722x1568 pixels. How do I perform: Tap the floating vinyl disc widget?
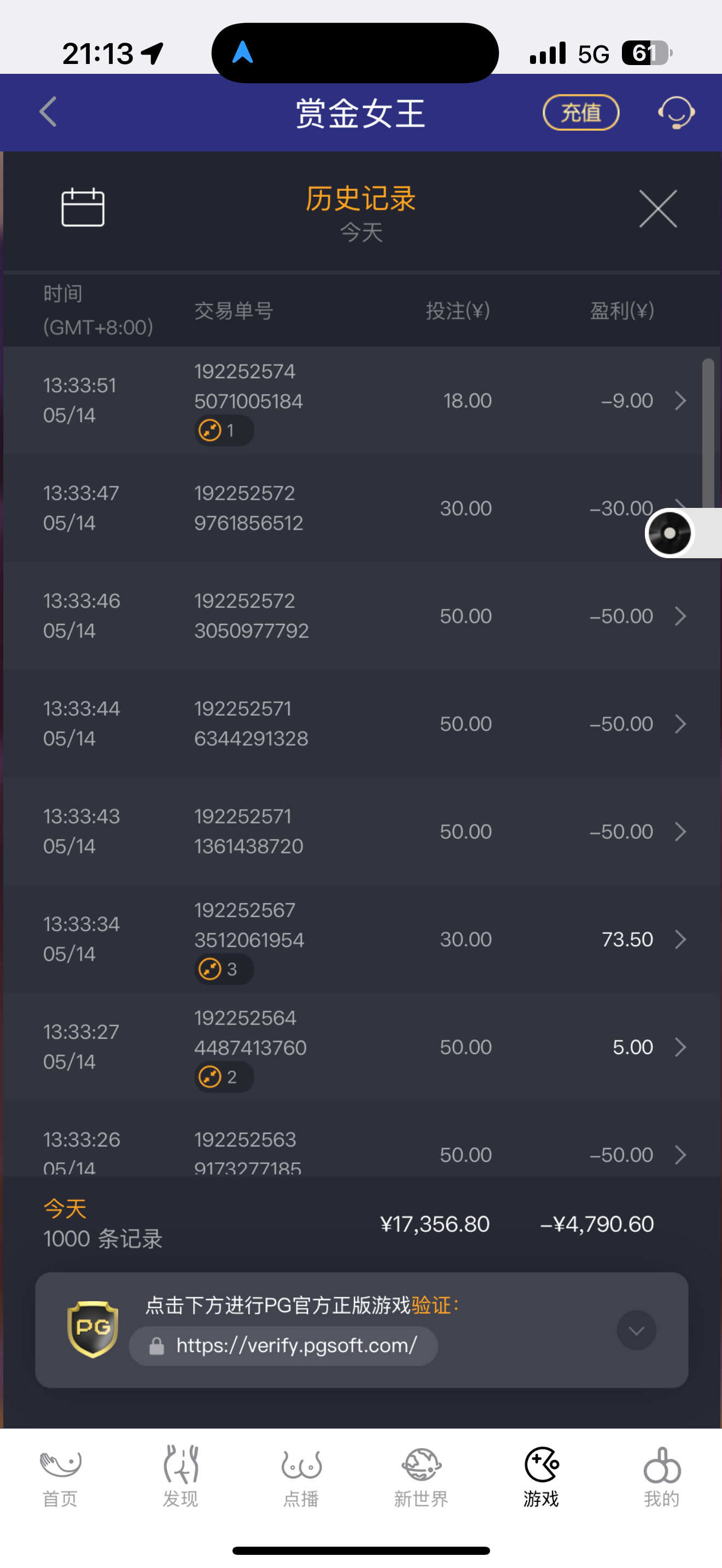tap(670, 533)
